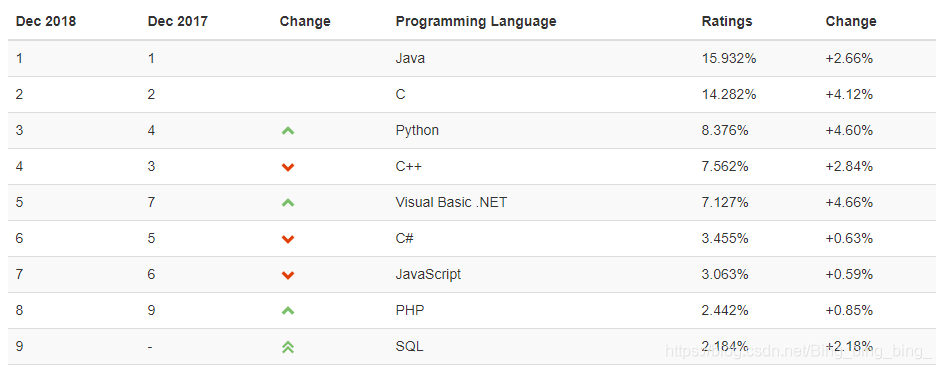The height and width of the screenshot is (369, 941).
Task: Click the +4.12% change value
Action: click(x=849, y=94)
